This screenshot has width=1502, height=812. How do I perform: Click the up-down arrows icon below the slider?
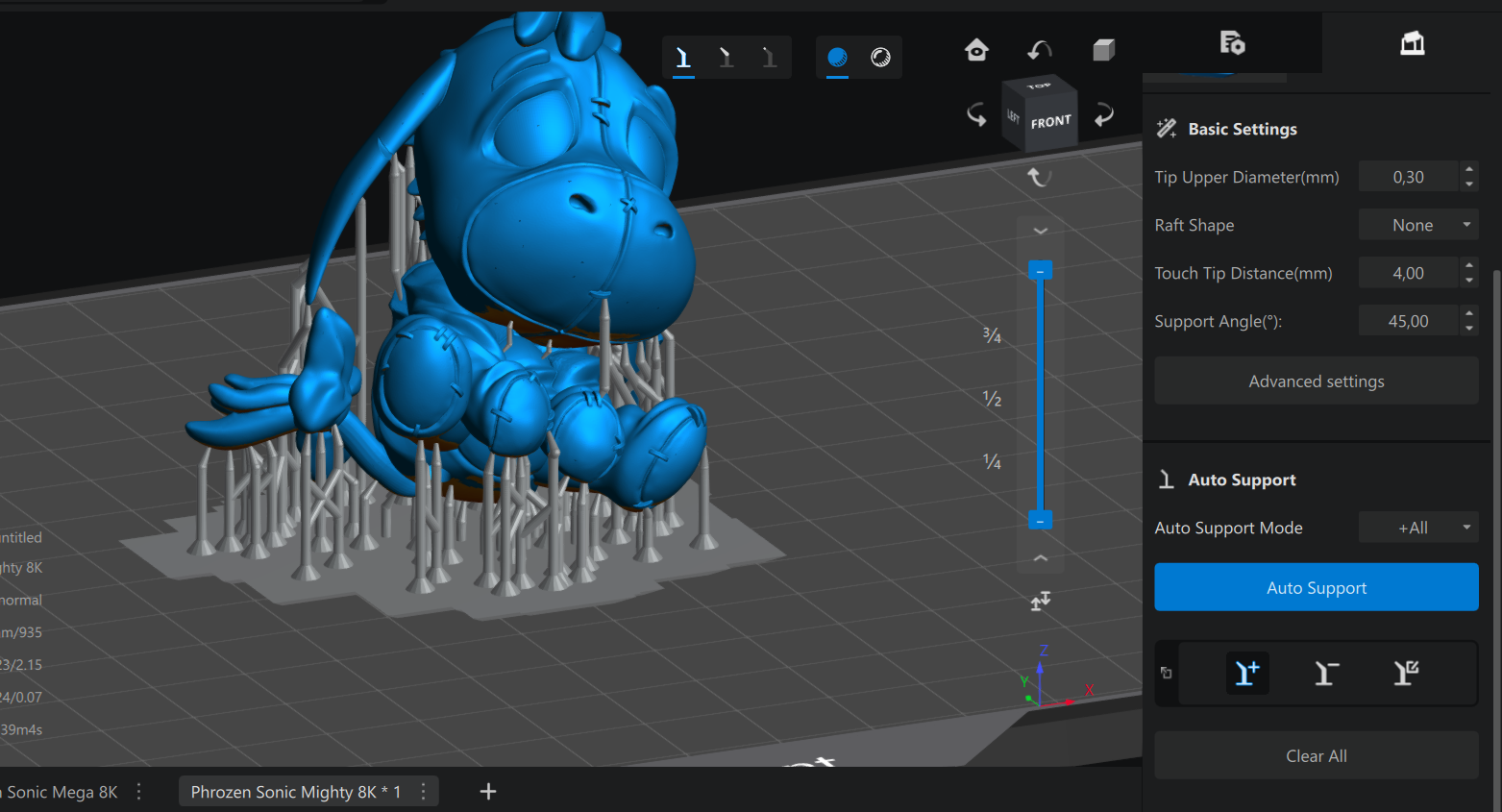[x=1041, y=602]
